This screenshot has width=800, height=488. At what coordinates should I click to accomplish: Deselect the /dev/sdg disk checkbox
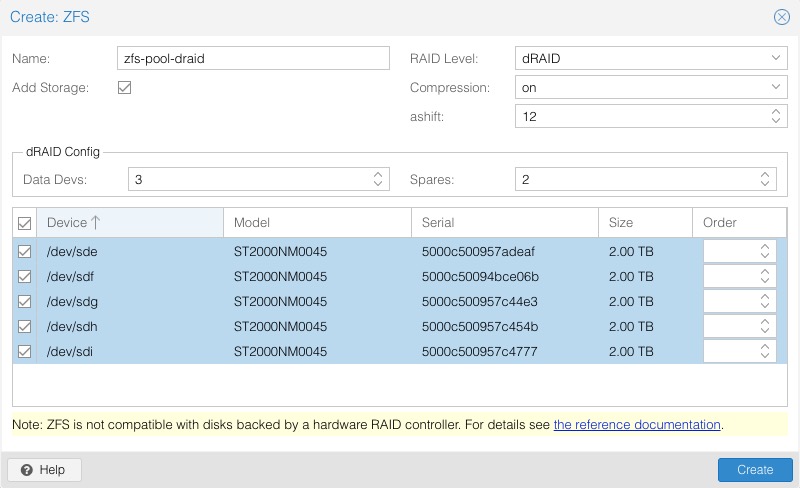24,302
